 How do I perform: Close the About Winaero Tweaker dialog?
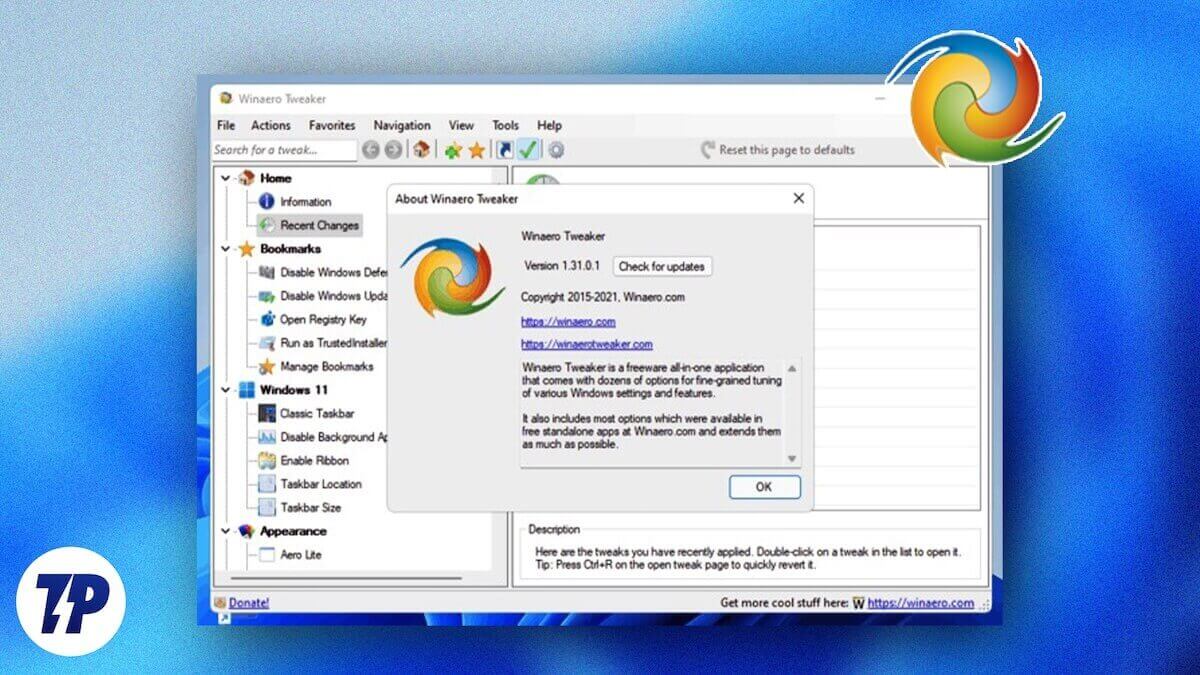[798, 198]
